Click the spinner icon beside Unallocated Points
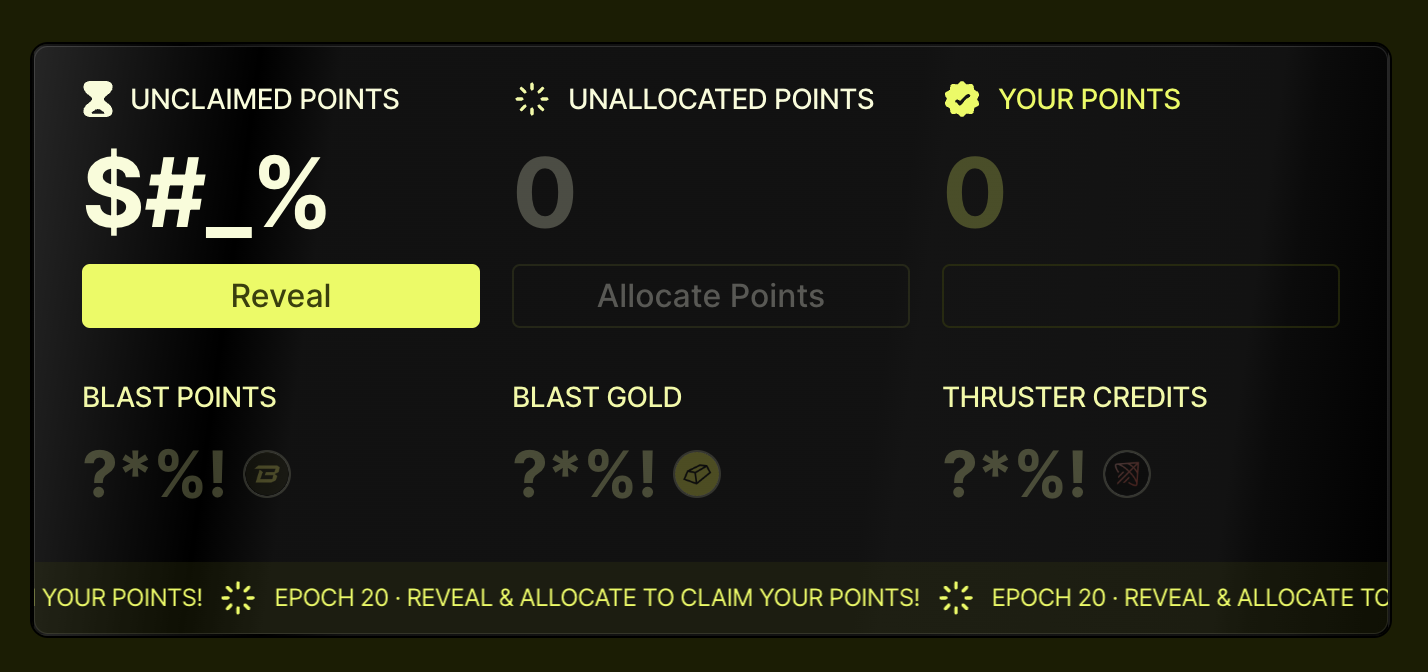The image size is (1428, 672). point(532,100)
